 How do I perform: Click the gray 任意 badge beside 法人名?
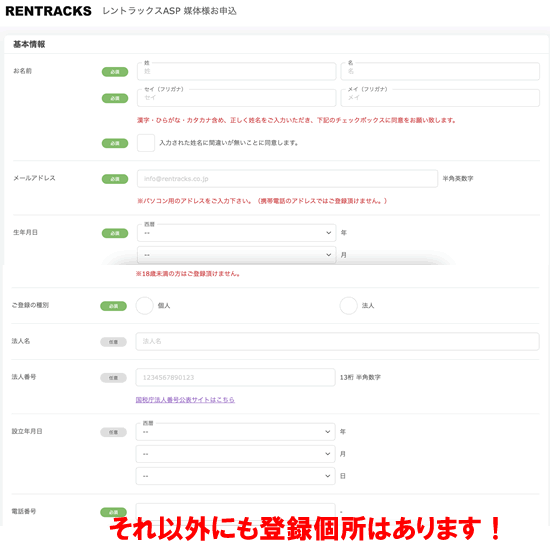pyautogui.click(x=114, y=342)
